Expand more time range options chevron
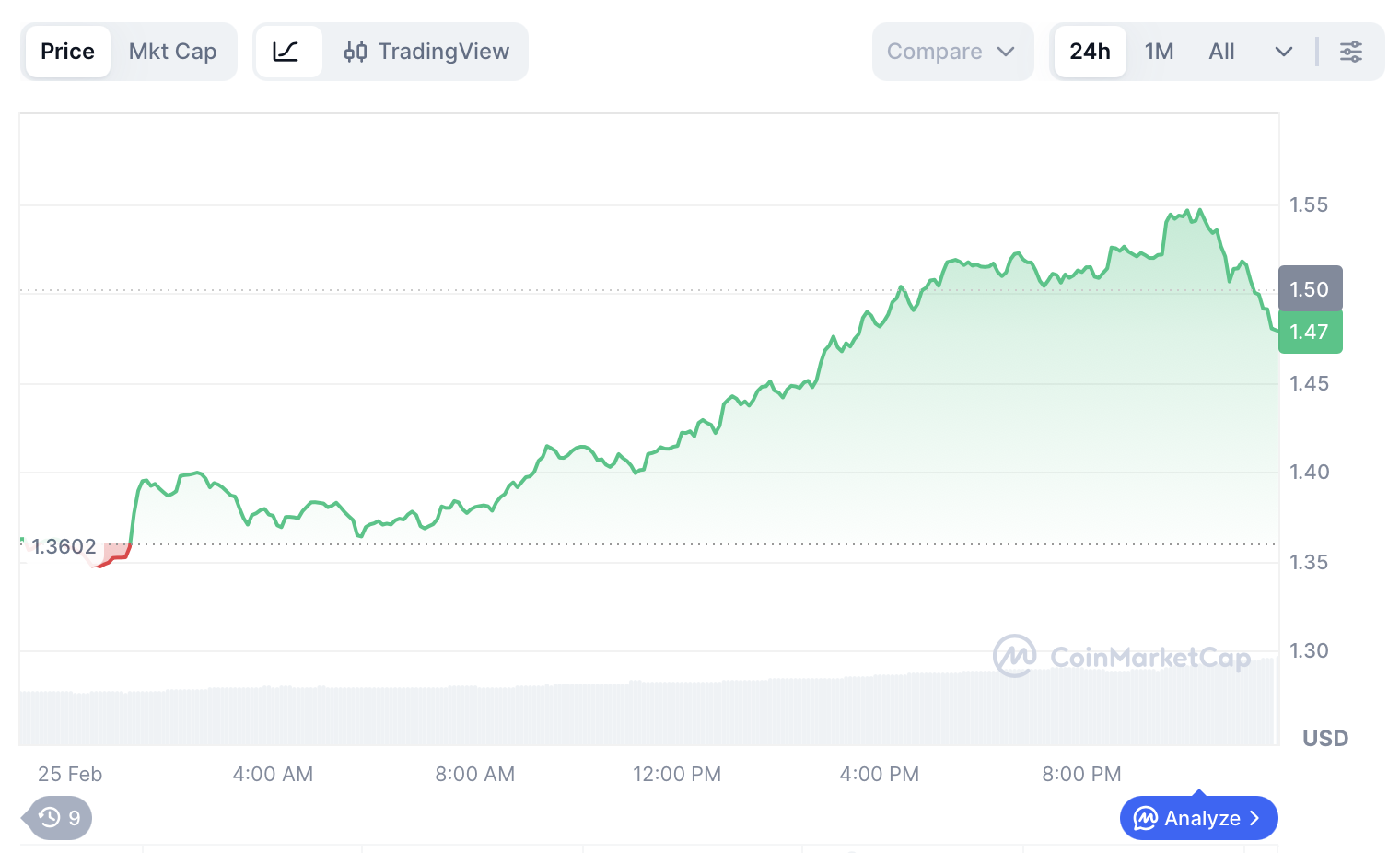 (x=1283, y=52)
